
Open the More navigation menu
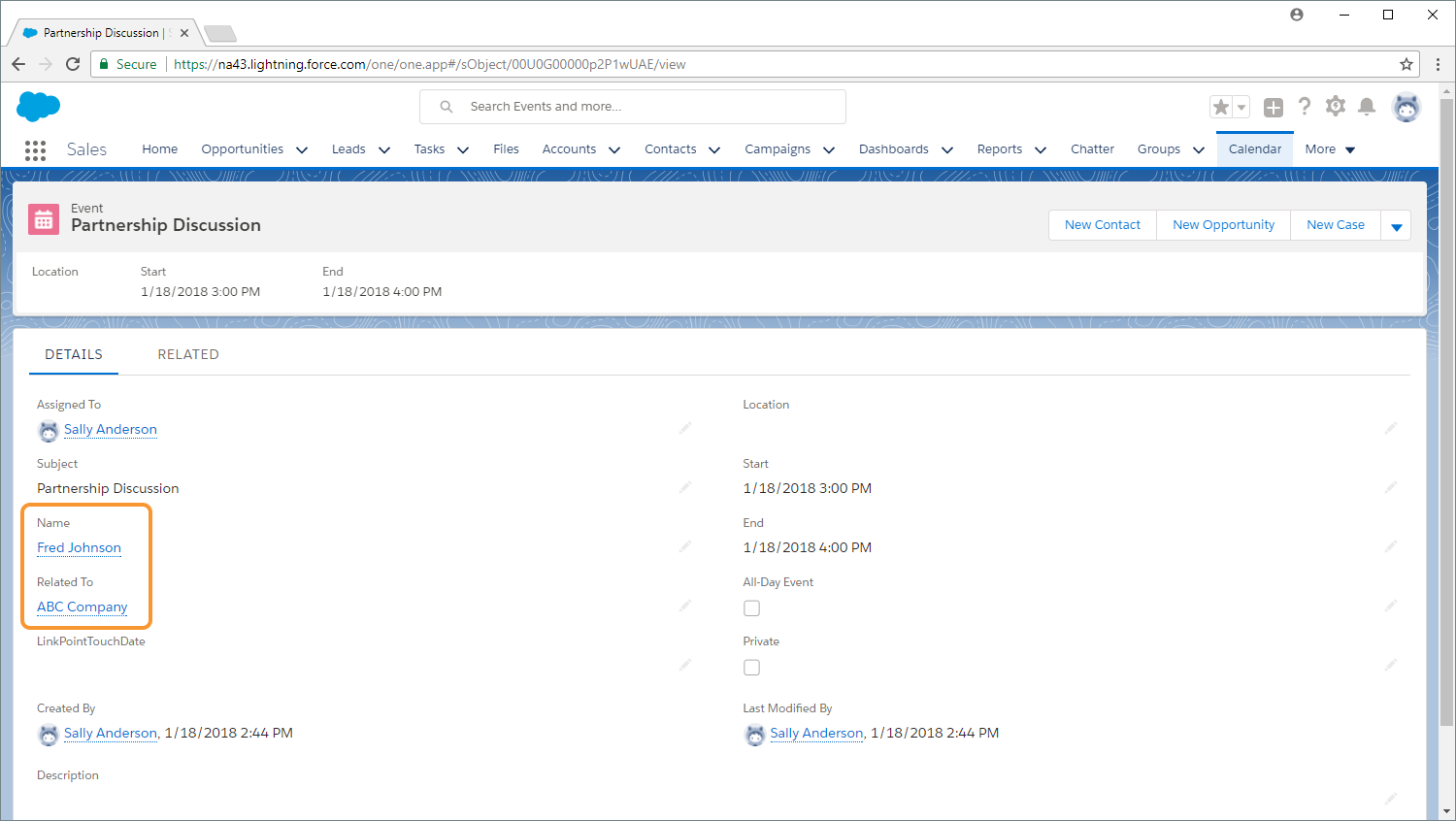point(1330,149)
